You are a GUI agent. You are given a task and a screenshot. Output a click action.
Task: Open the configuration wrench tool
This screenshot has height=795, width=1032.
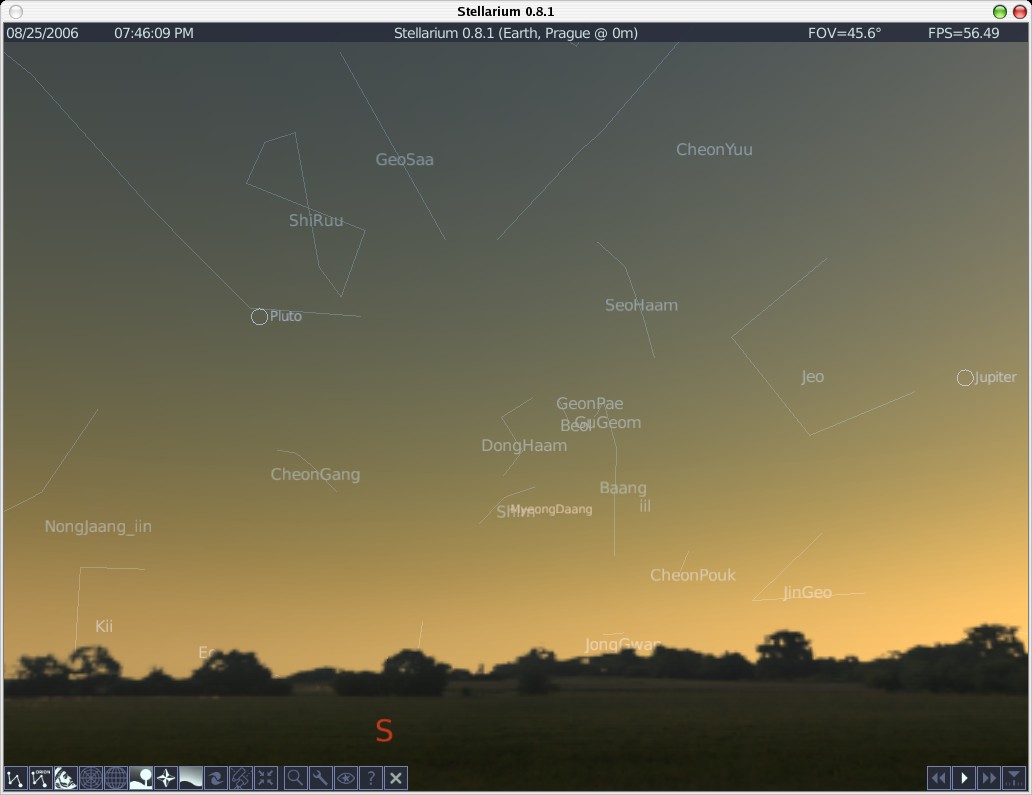click(x=320, y=777)
